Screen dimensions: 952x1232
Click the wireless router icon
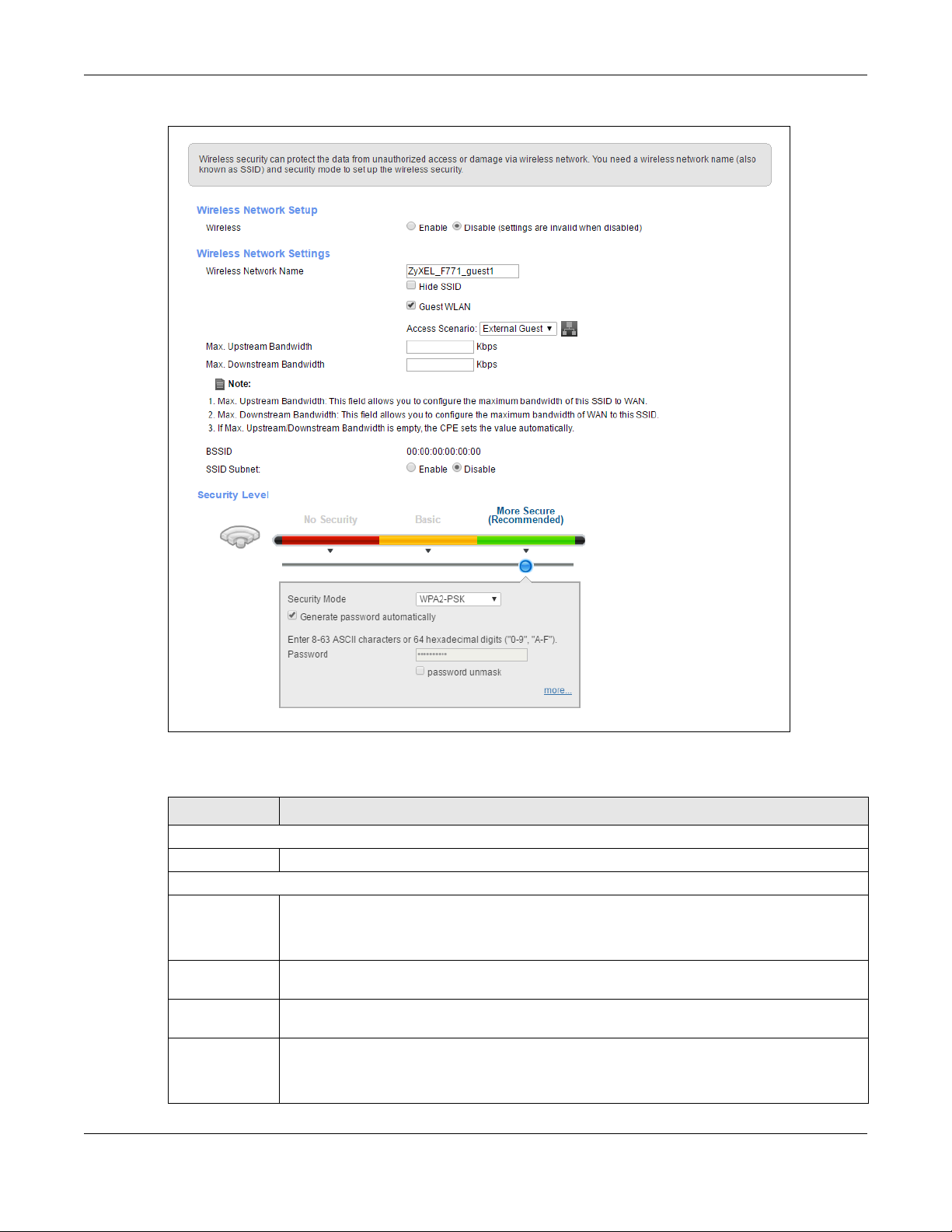coord(239,537)
